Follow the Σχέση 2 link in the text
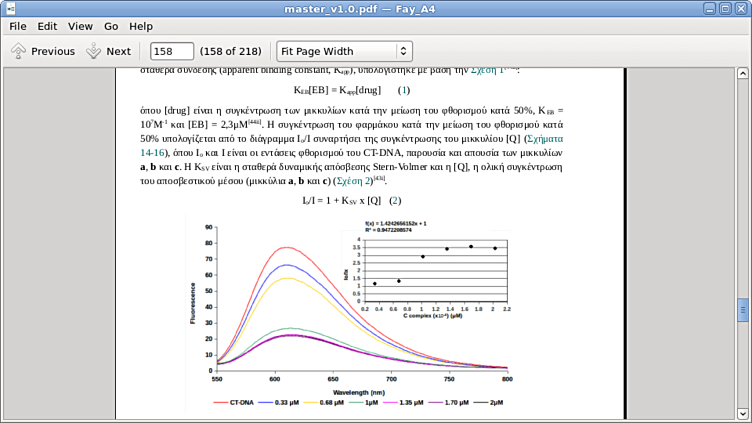The image size is (752, 423). coord(354,181)
